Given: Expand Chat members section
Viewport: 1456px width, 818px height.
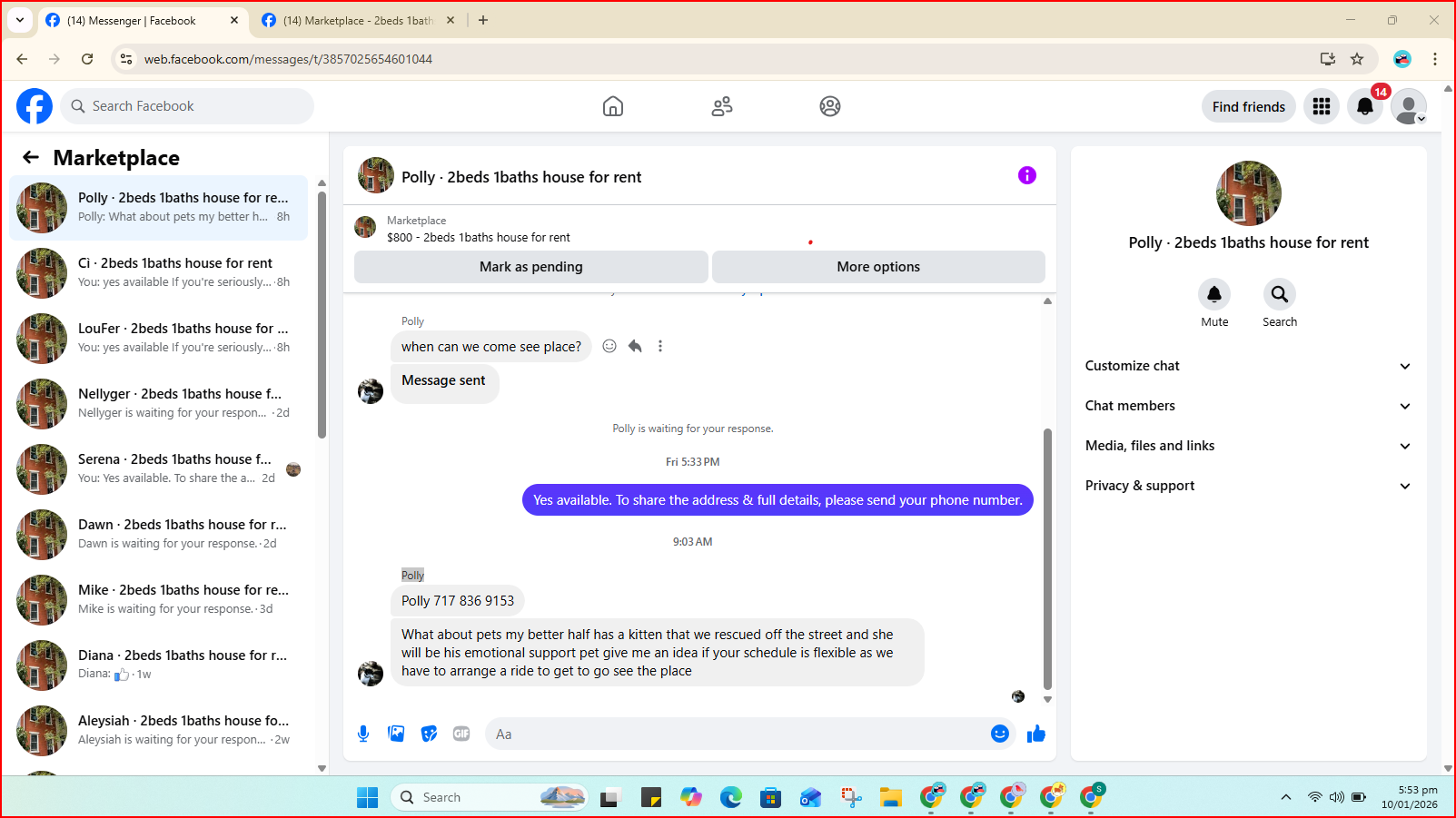Looking at the screenshot, I should coord(1248,406).
